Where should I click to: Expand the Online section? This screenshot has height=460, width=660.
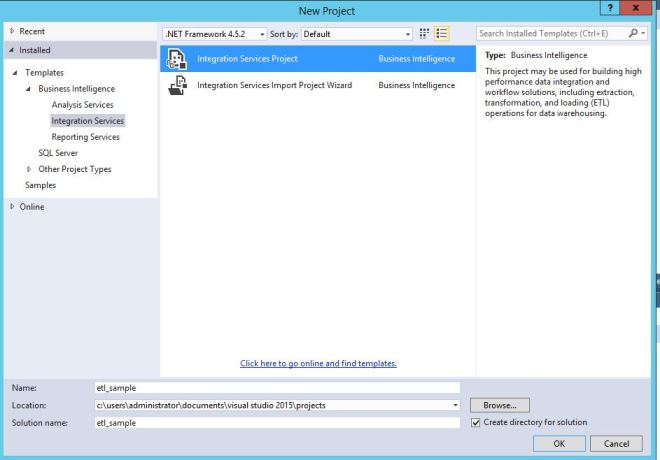coord(12,207)
